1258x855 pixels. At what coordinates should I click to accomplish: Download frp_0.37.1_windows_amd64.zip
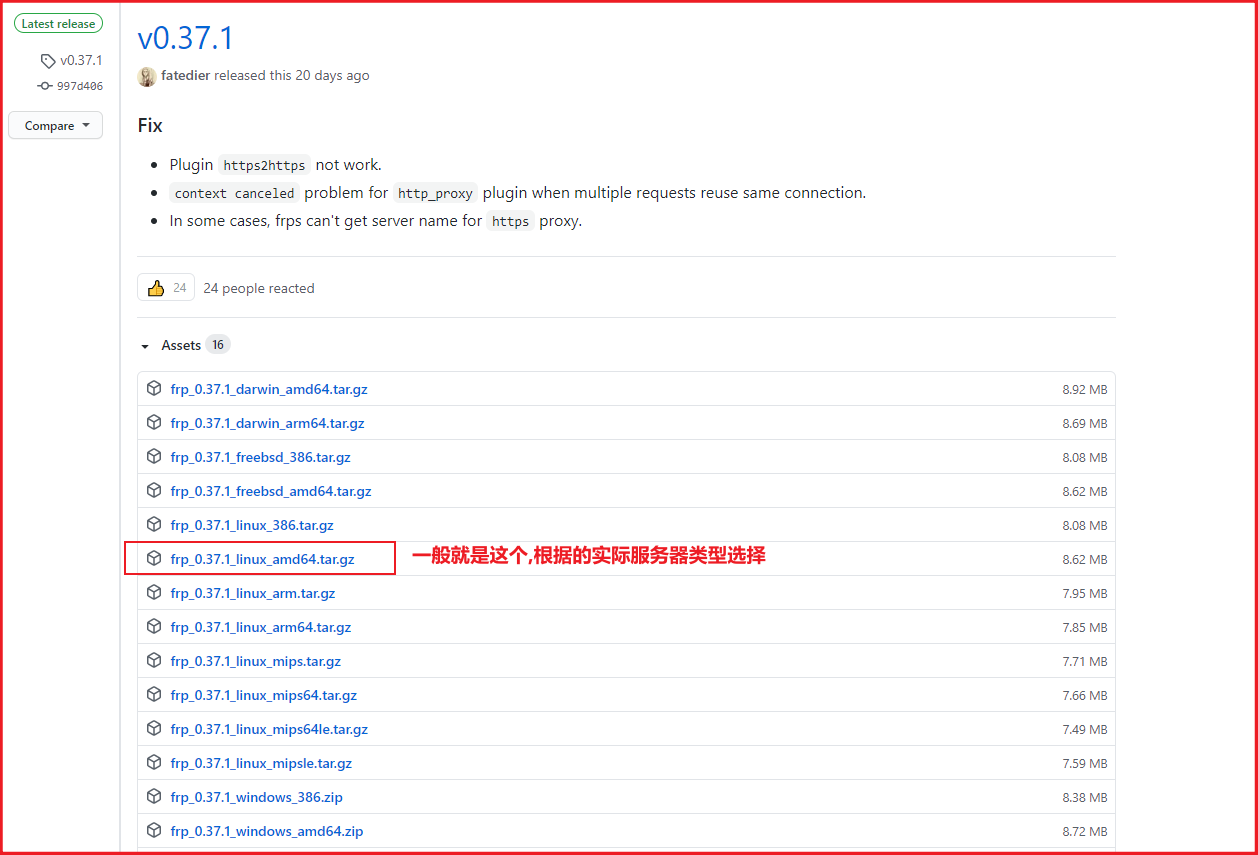267,831
